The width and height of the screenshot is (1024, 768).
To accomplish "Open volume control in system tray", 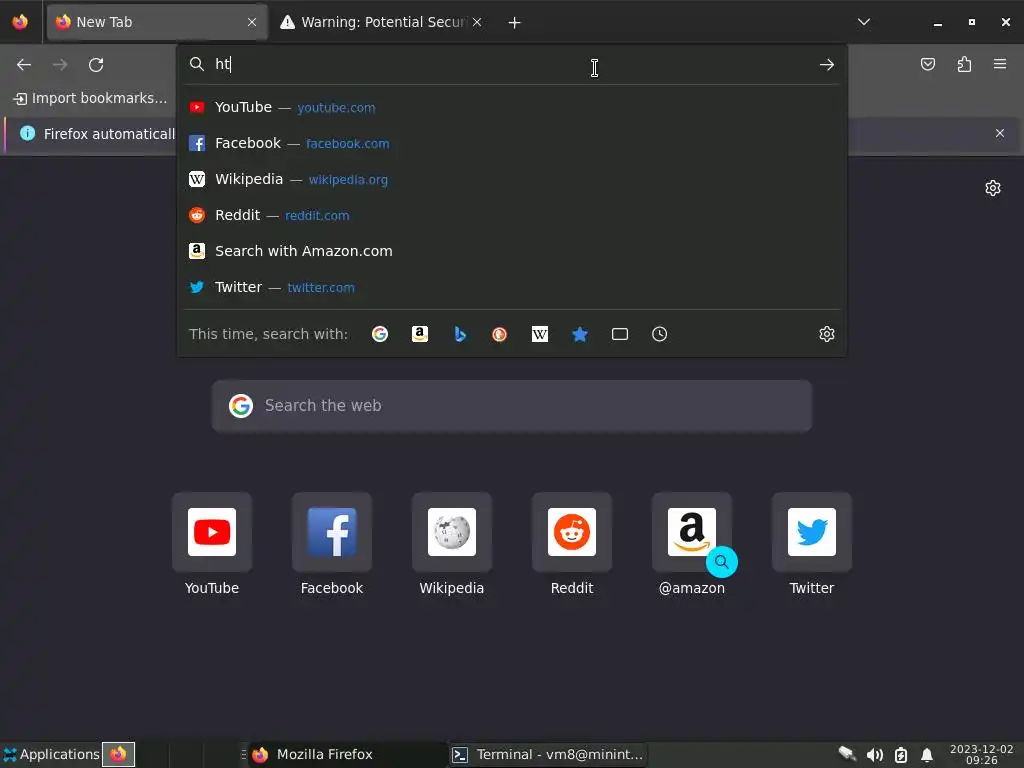I will 874,755.
